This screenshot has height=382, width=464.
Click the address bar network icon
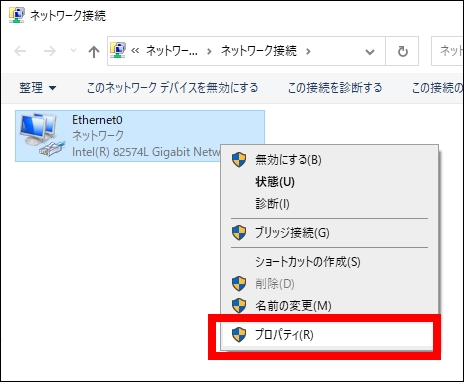(118, 50)
